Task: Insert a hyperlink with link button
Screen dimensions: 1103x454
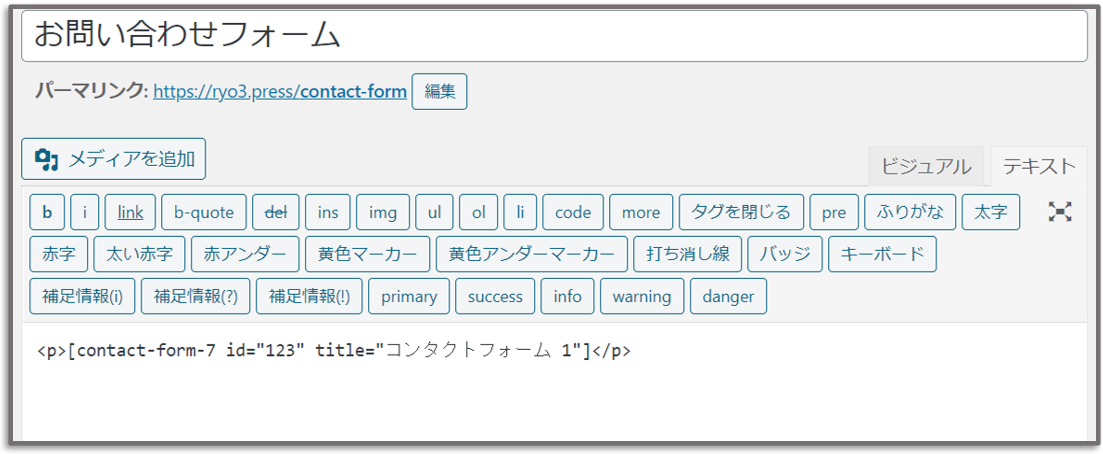Action: 130,212
